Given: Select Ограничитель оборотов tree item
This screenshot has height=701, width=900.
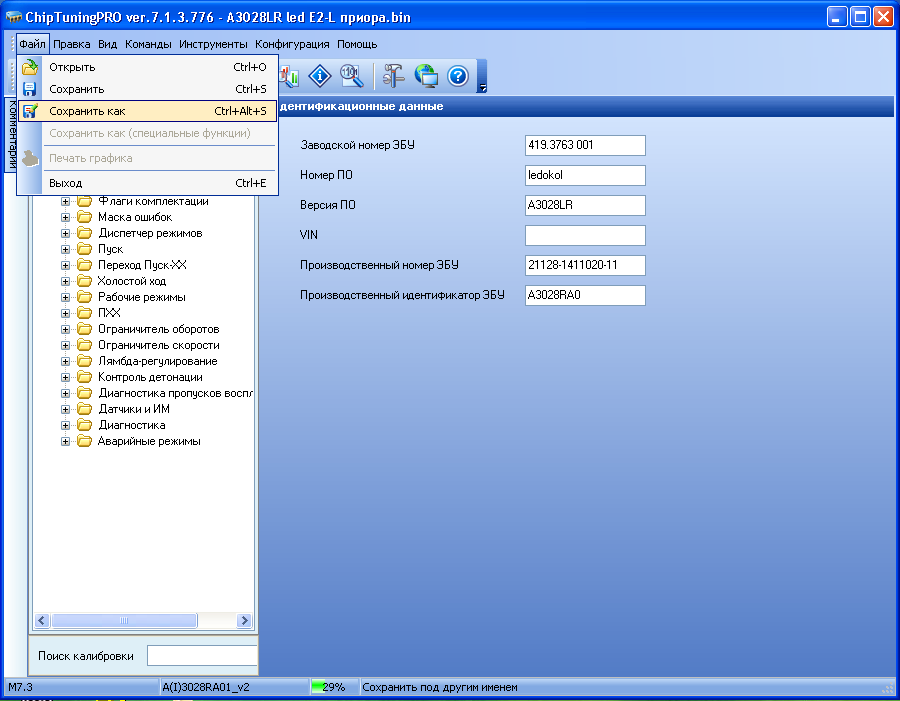Looking at the screenshot, I should 158,329.
